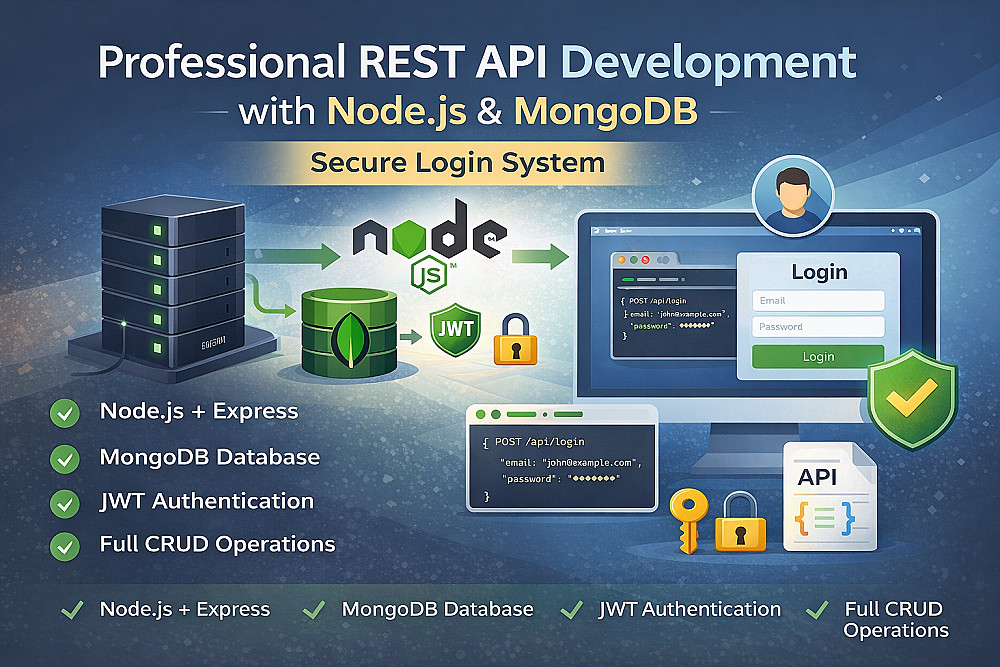The height and width of the screenshot is (667, 1000).
Task: Toggle the circled check beside bold Node.js + Express
Action: (x=64, y=414)
